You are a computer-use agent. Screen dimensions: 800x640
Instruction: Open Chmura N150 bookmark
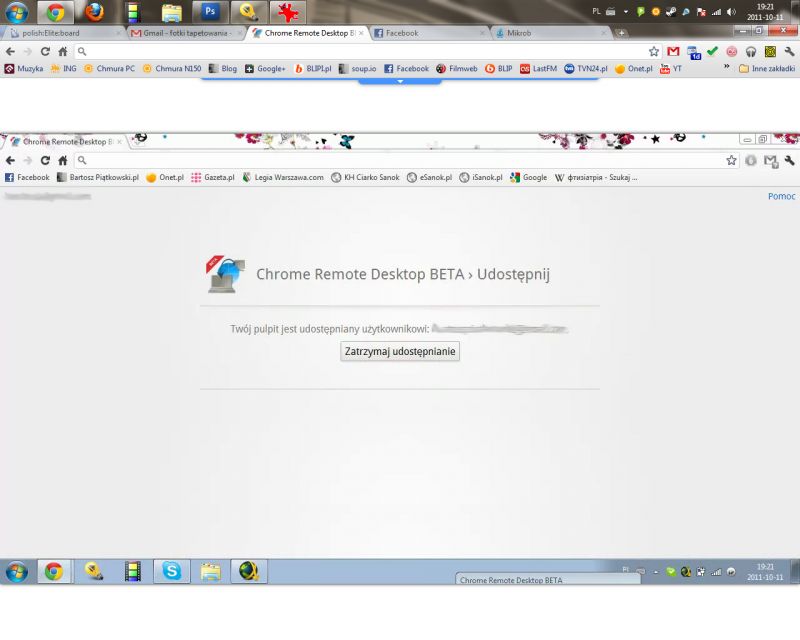coord(172,68)
